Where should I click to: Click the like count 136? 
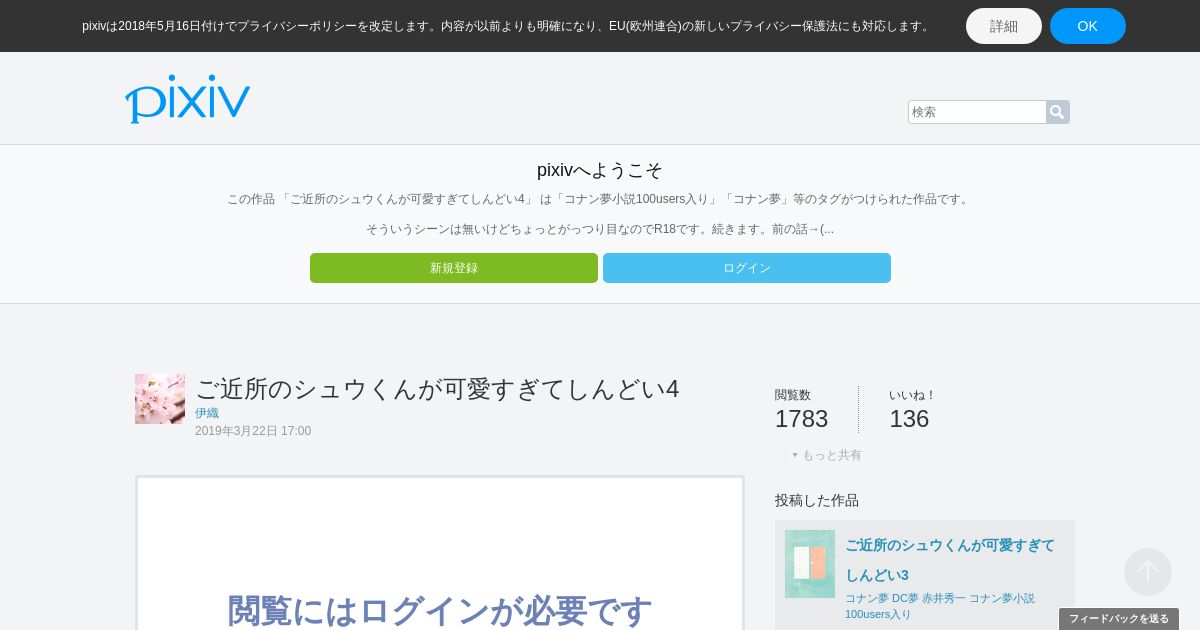pyautogui.click(x=909, y=419)
